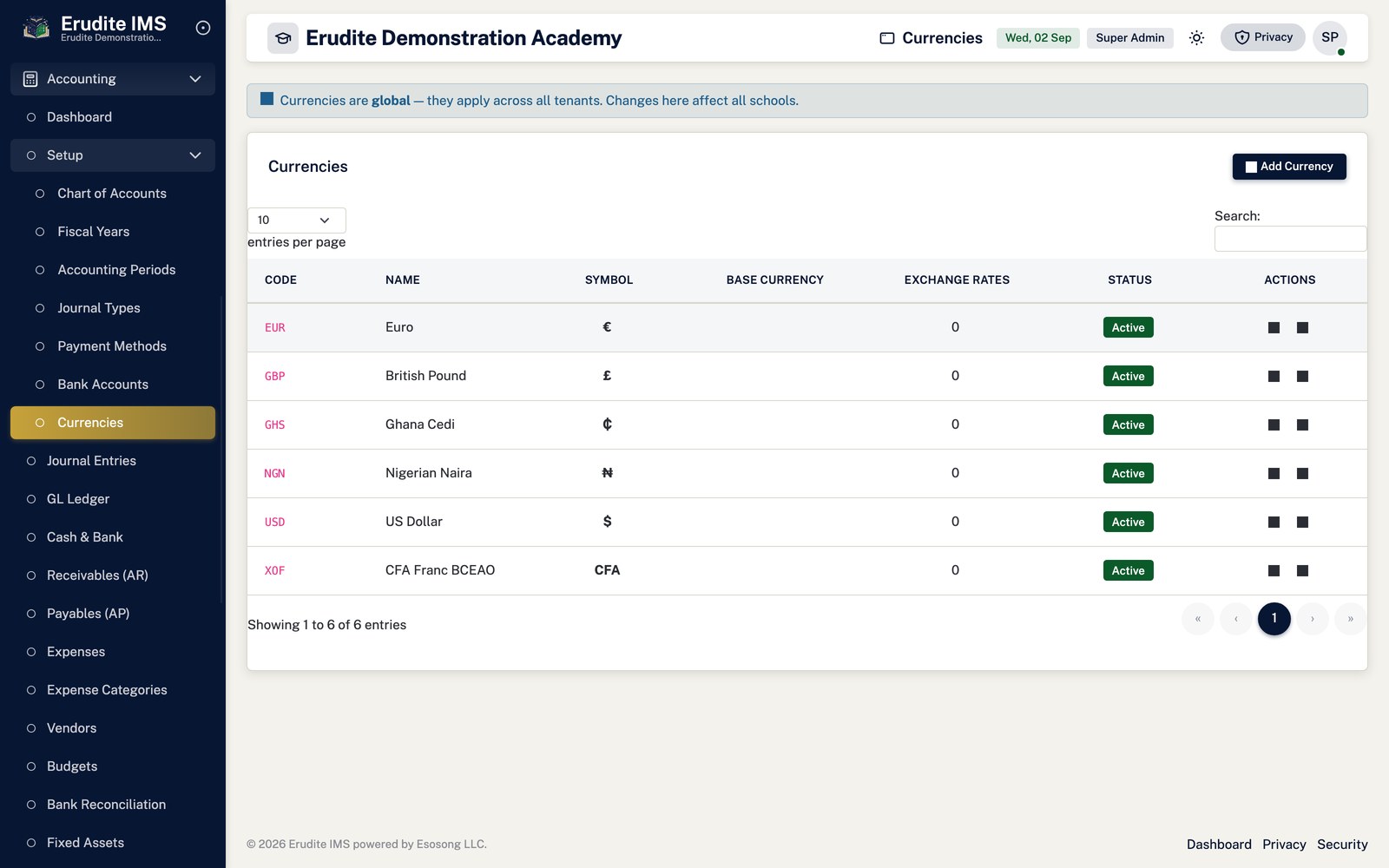Image resolution: width=1389 pixels, height=868 pixels.
Task: Click the second action icon in EUR row
Action: click(x=1302, y=327)
